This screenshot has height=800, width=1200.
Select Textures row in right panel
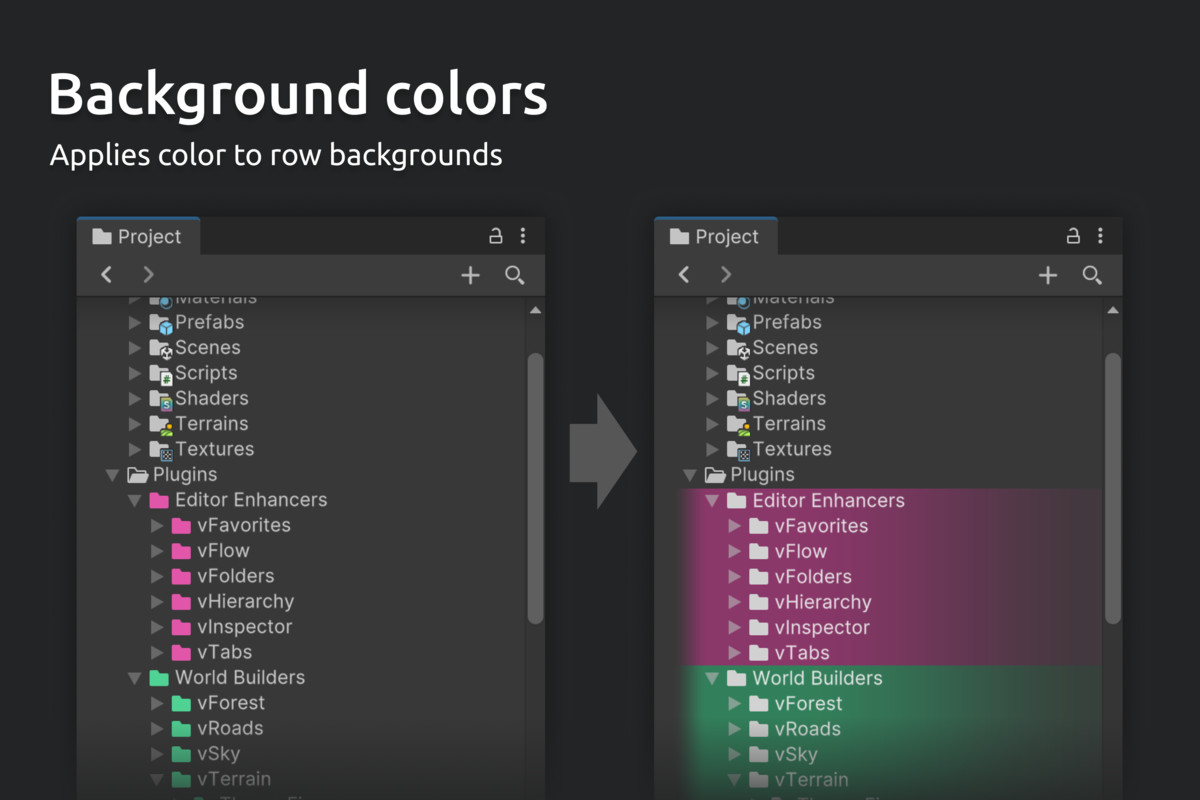click(879, 449)
